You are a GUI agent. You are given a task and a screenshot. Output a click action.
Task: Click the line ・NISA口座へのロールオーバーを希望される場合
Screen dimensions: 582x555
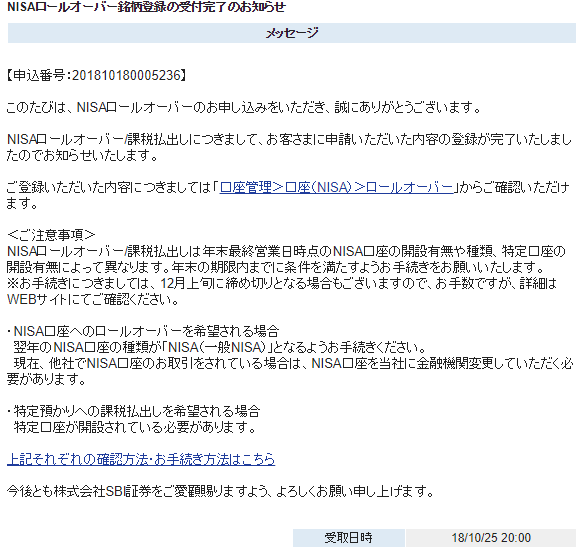(143, 331)
